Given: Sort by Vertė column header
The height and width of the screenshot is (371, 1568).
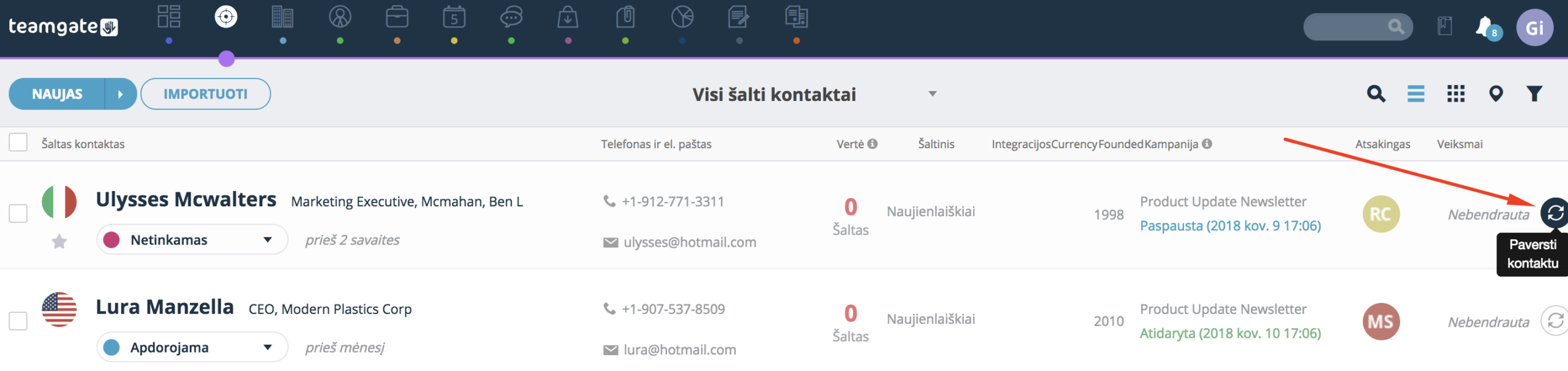Looking at the screenshot, I should point(850,144).
